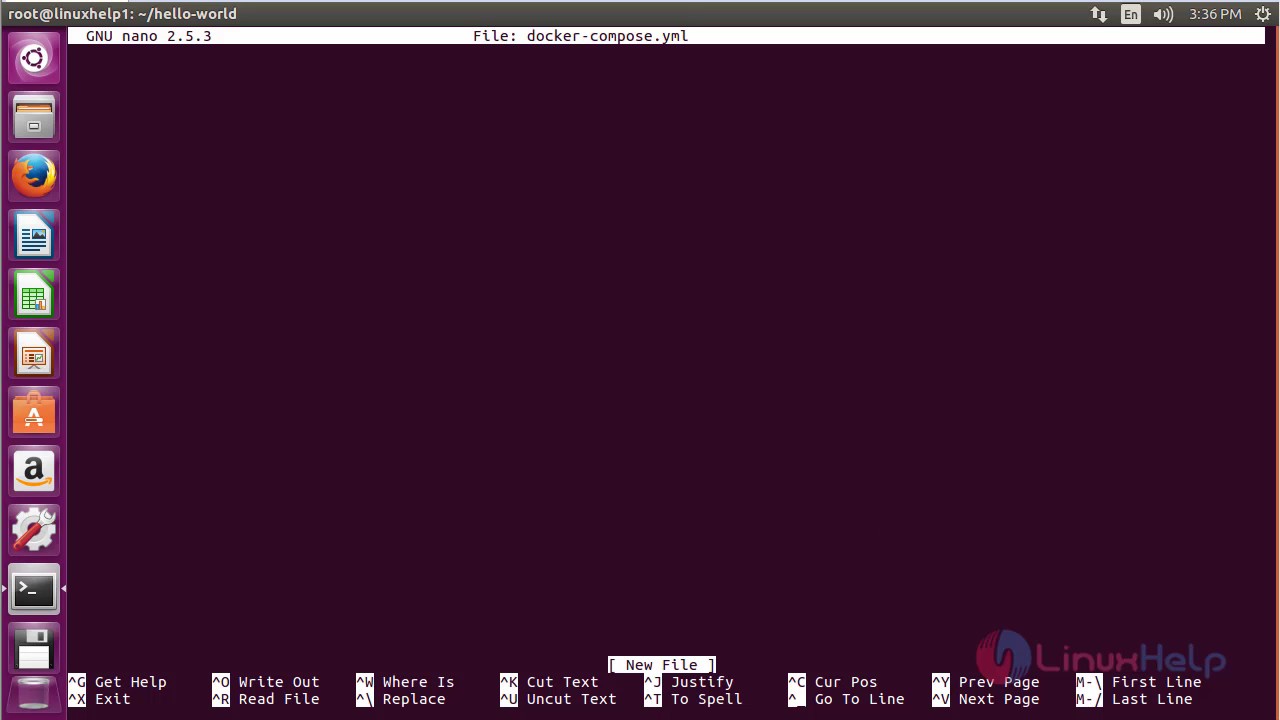The image size is (1280, 720).
Task: Open the 3:36 PM clock menu
Action: [x=1215, y=14]
